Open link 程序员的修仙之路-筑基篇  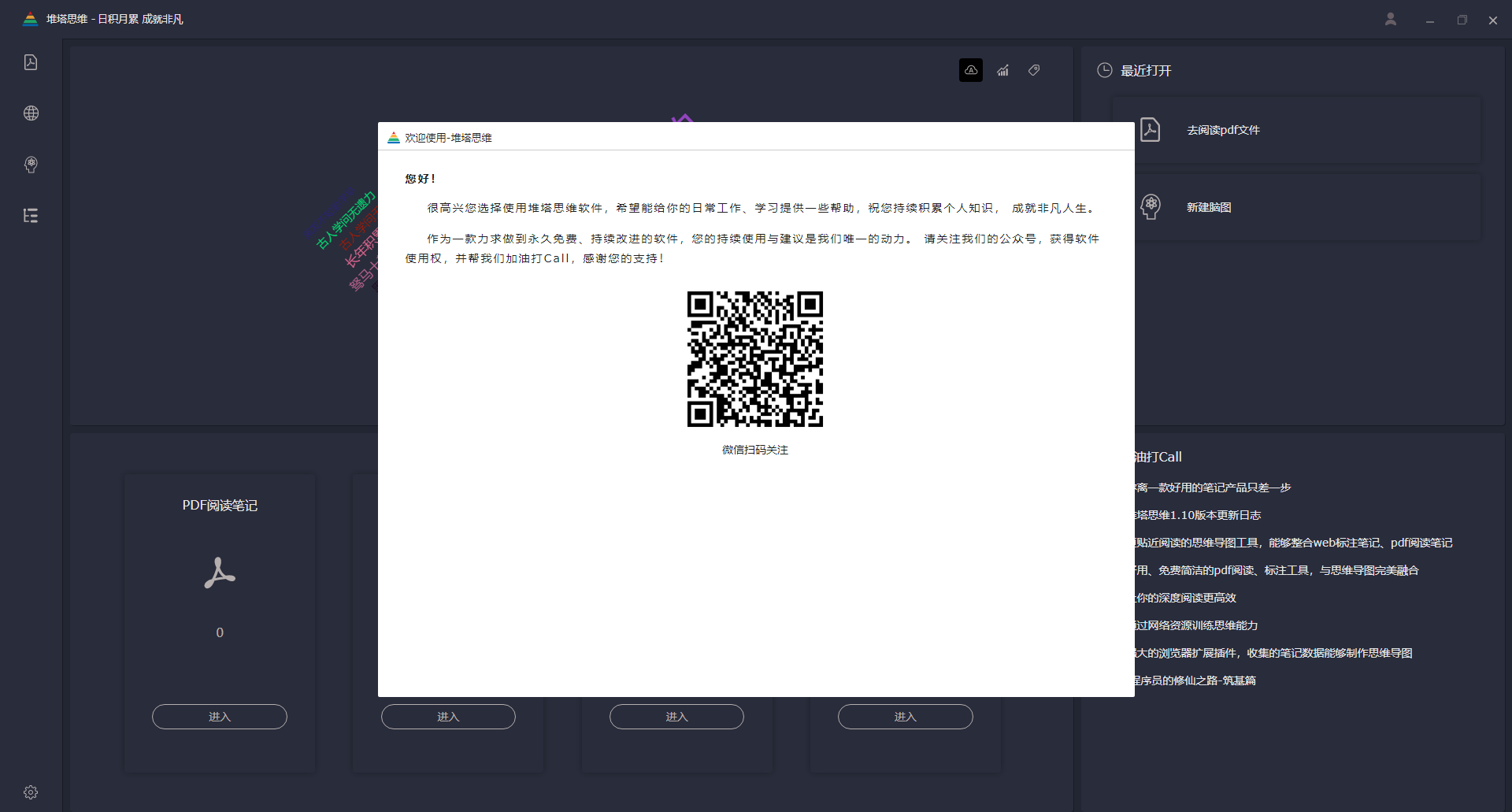point(1195,680)
